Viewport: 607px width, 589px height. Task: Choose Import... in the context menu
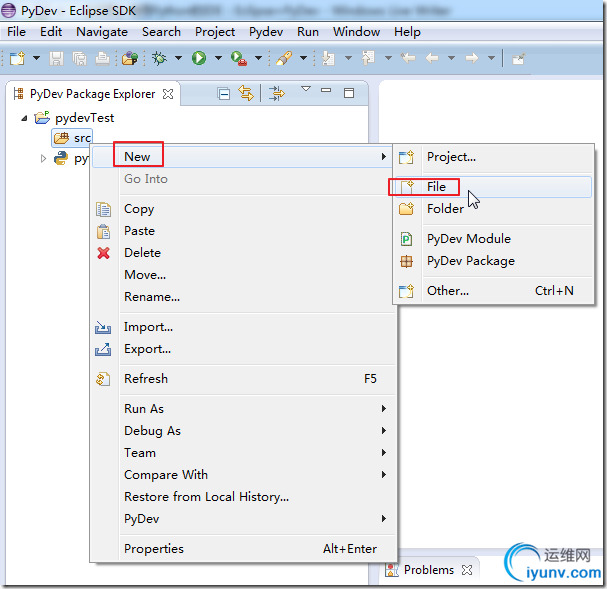tap(242, 327)
